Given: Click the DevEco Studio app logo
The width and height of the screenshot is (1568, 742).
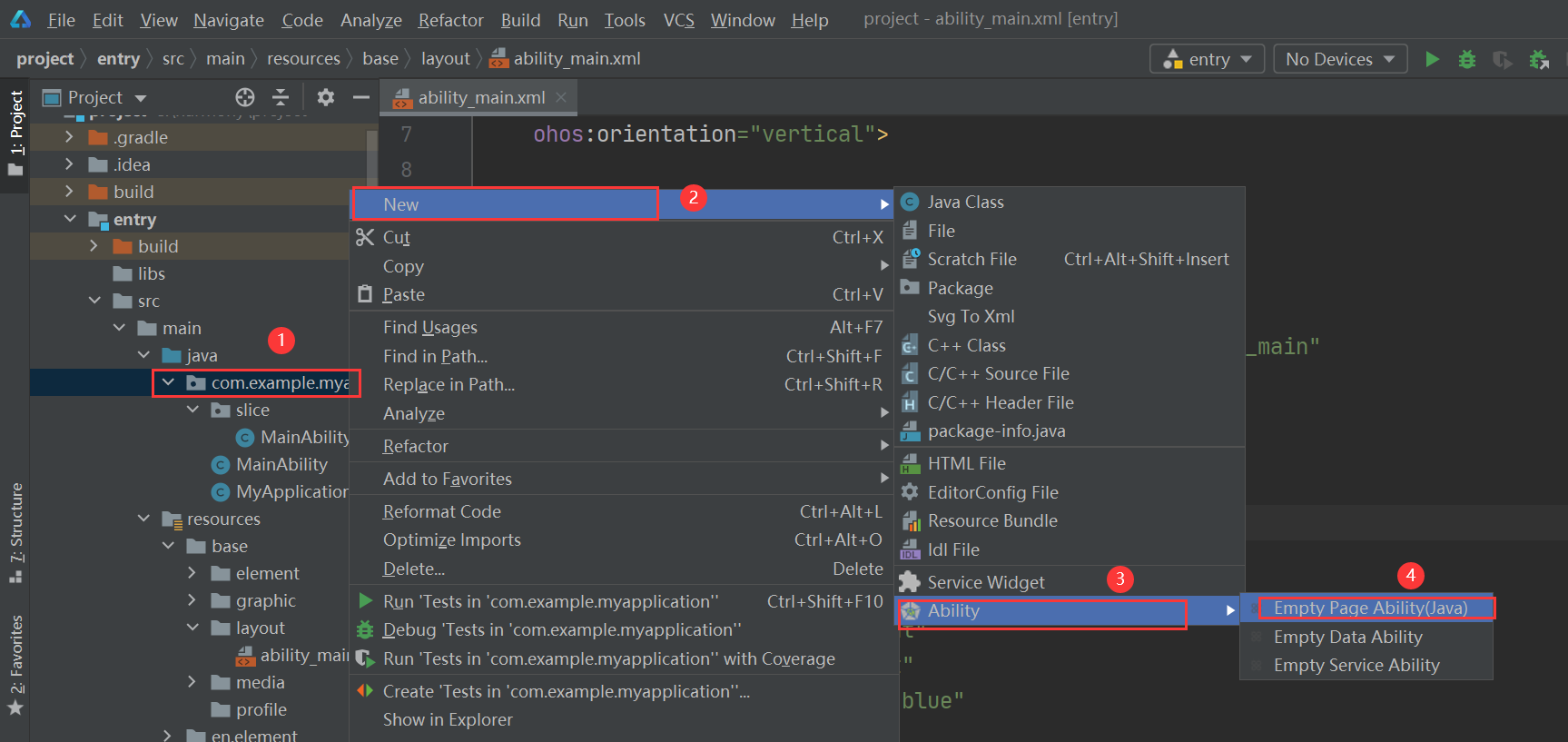Looking at the screenshot, I should point(20,19).
